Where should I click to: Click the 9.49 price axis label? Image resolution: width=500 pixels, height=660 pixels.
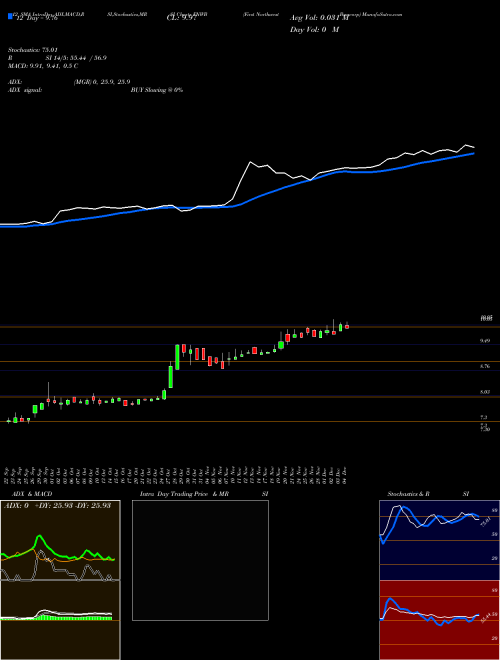(485, 341)
